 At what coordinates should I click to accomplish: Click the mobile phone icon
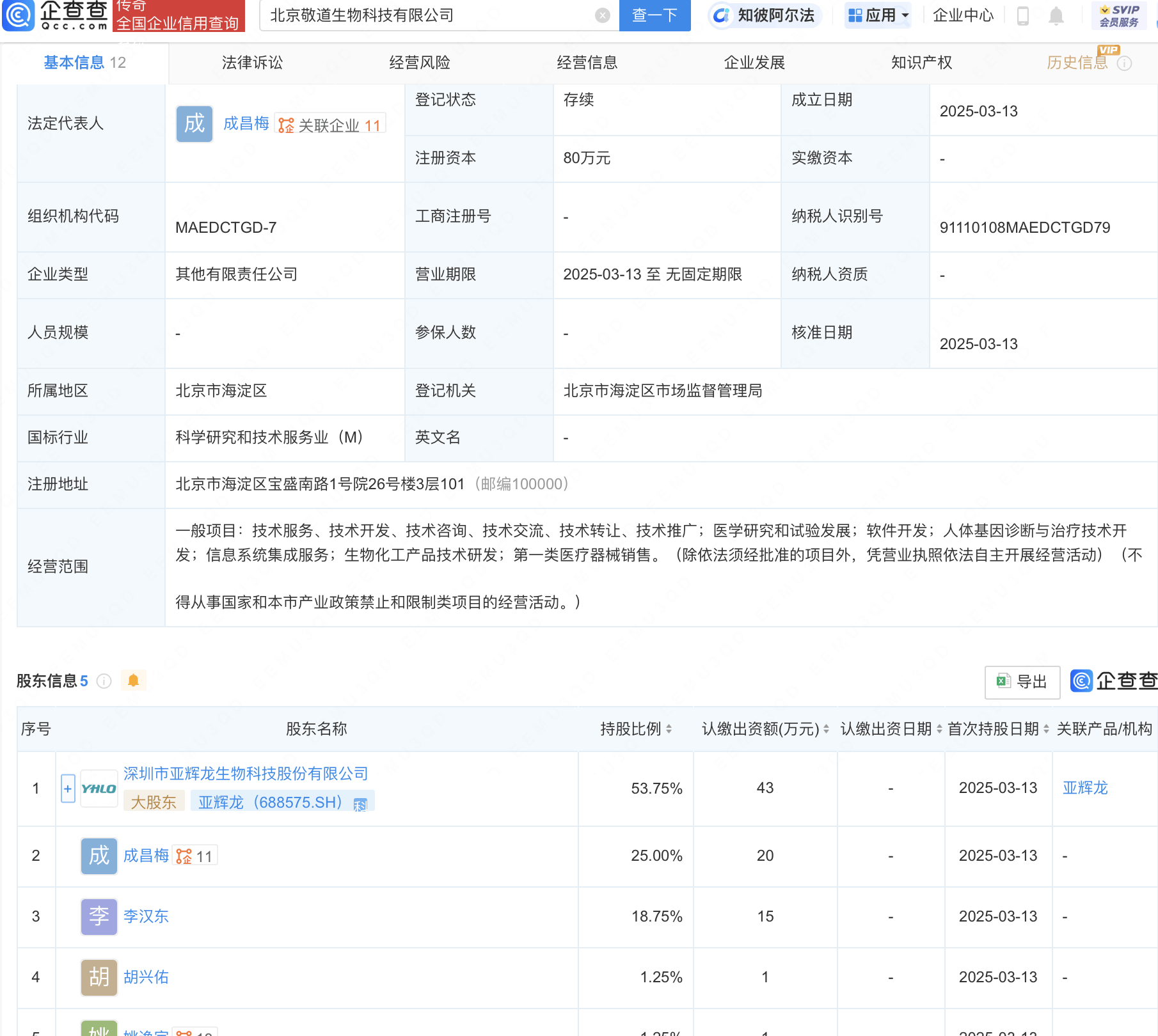[x=1022, y=15]
